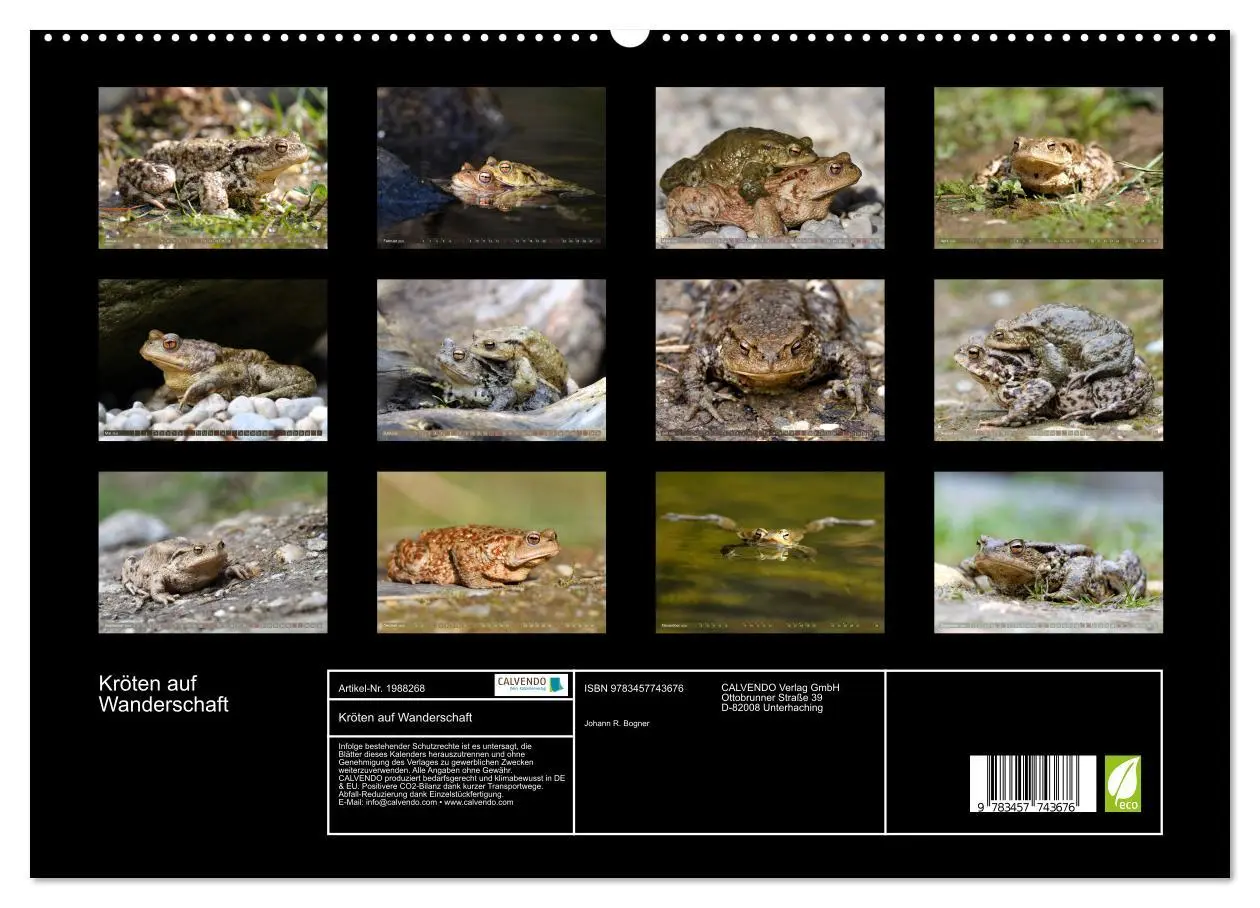Viewport: 1260px width, 908px height.
Task: Click the orange-spotted toad image
Action: tap(491, 552)
